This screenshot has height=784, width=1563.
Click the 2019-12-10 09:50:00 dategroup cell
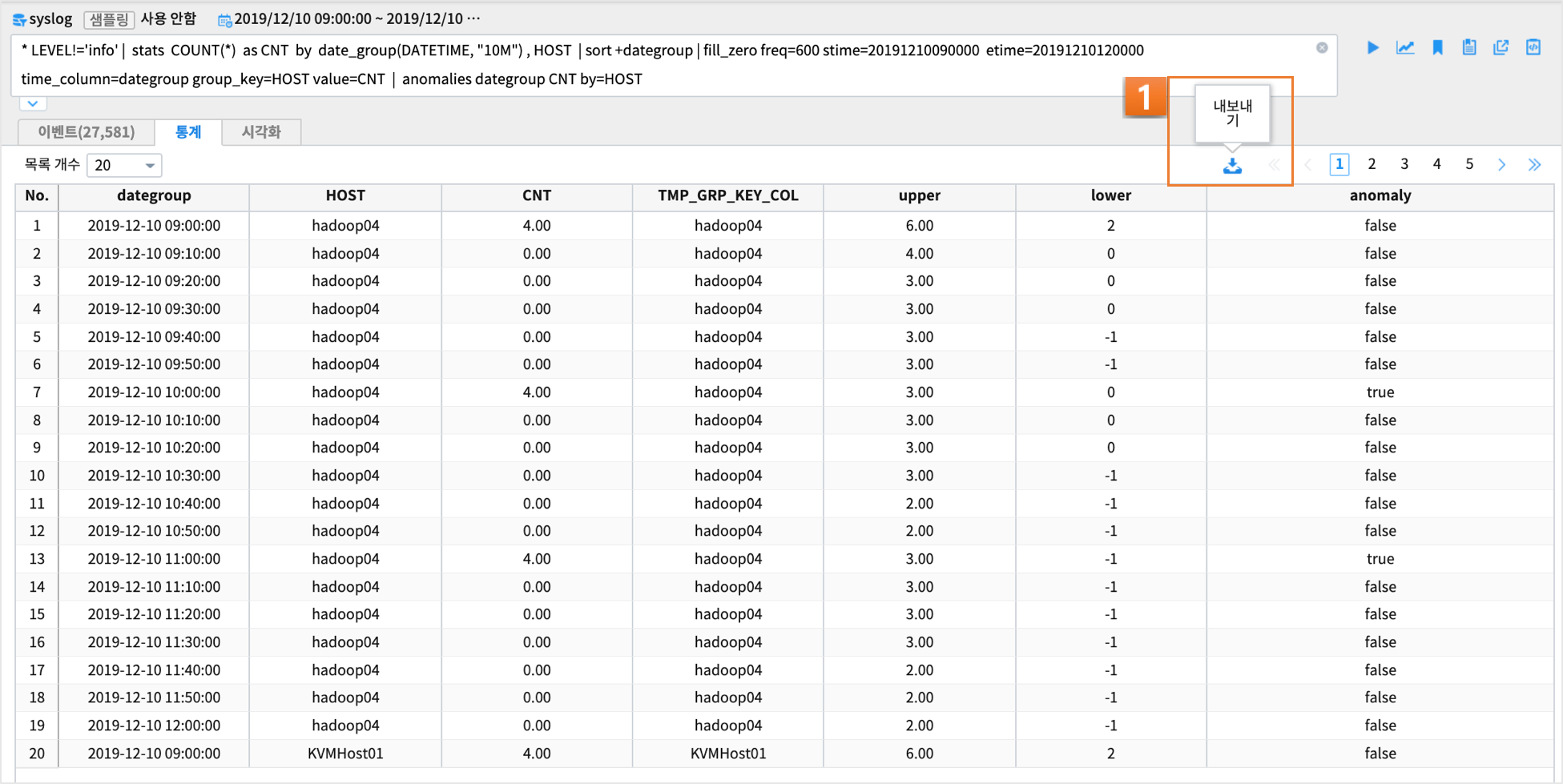154,364
